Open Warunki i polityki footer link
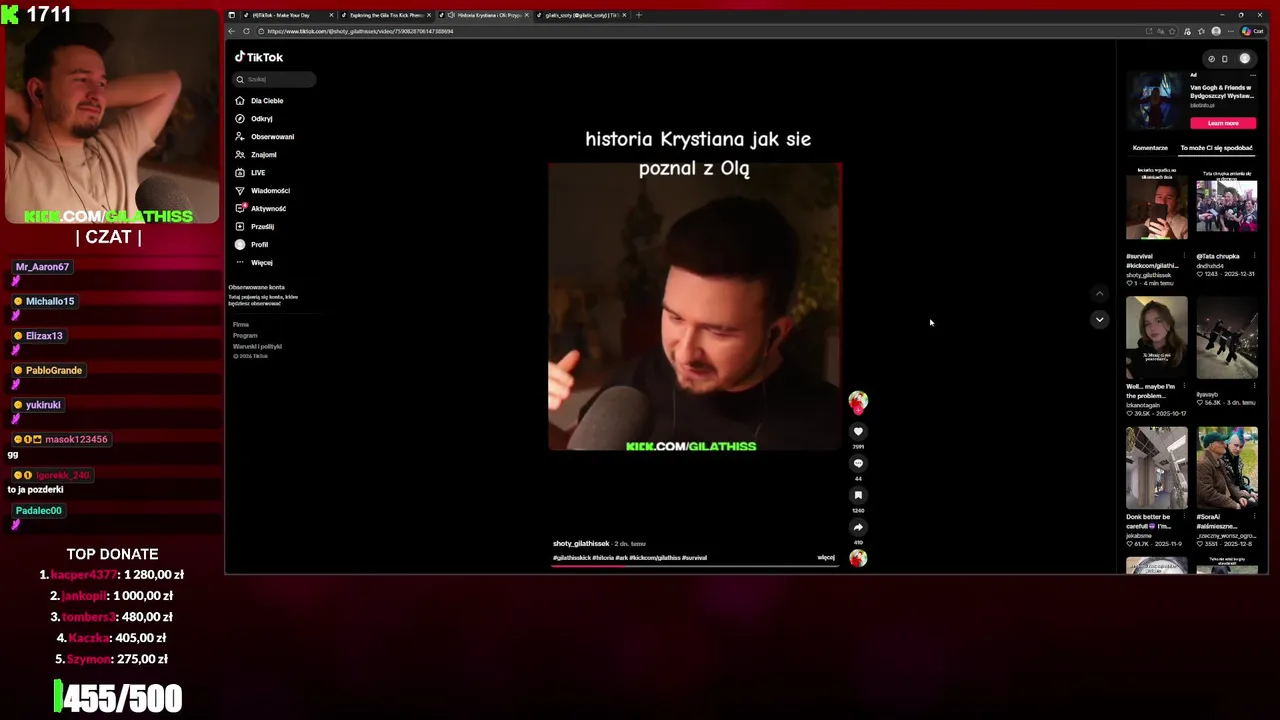1280x720 pixels. [257, 347]
